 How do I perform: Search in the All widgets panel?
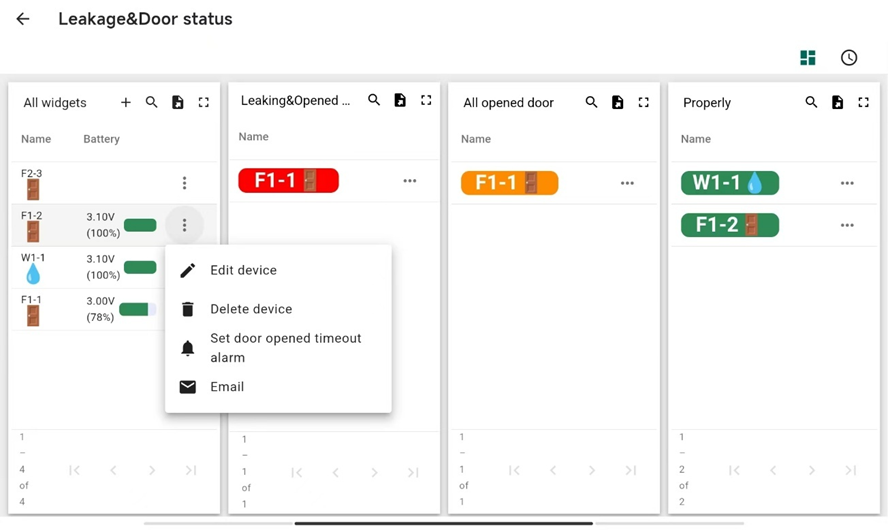(x=152, y=102)
